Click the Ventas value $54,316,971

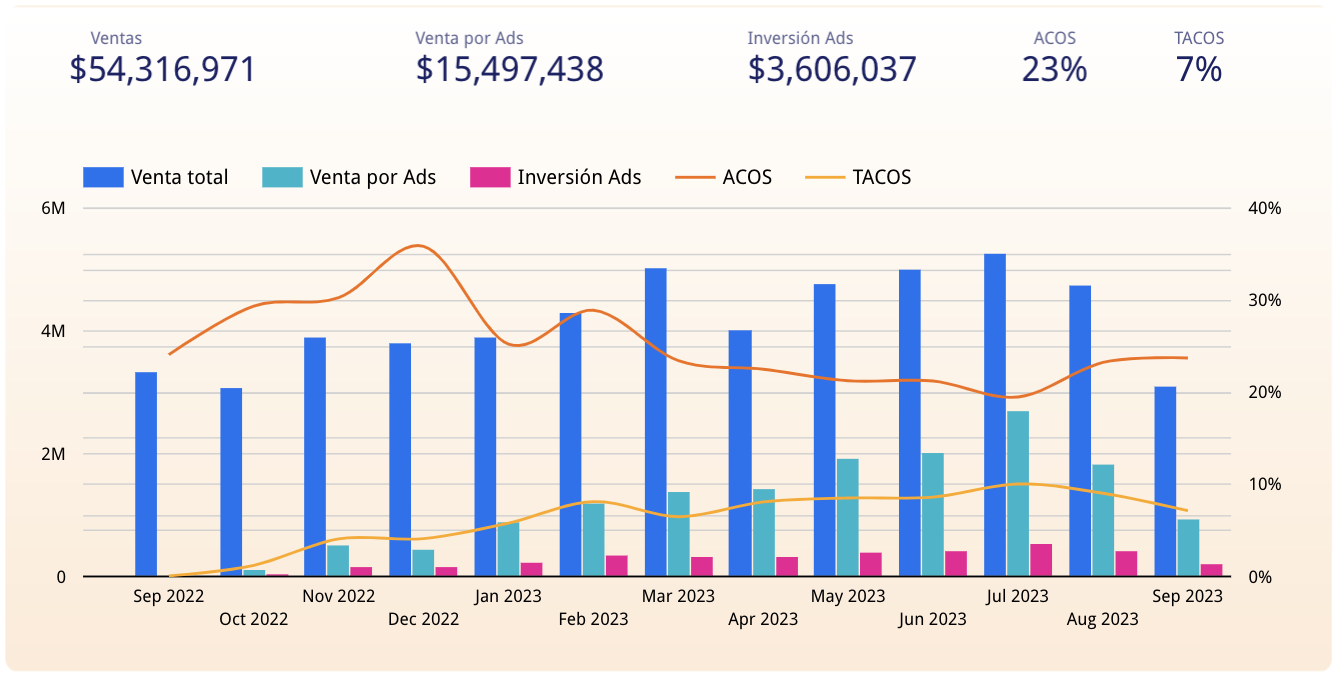click(x=163, y=69)
